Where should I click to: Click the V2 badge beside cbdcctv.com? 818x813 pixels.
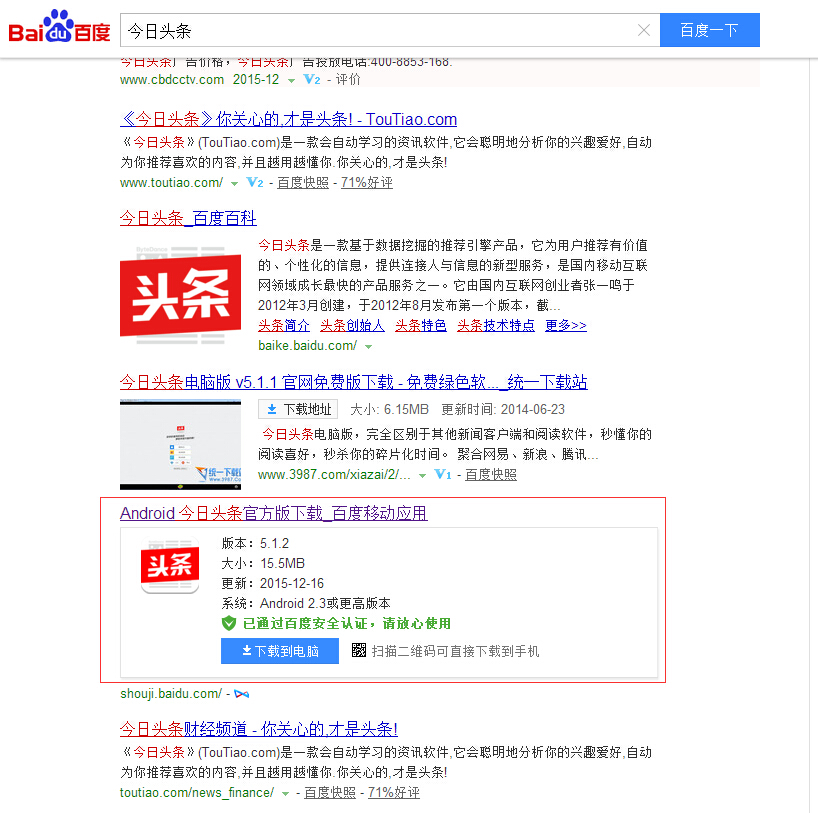coord(311,79)
